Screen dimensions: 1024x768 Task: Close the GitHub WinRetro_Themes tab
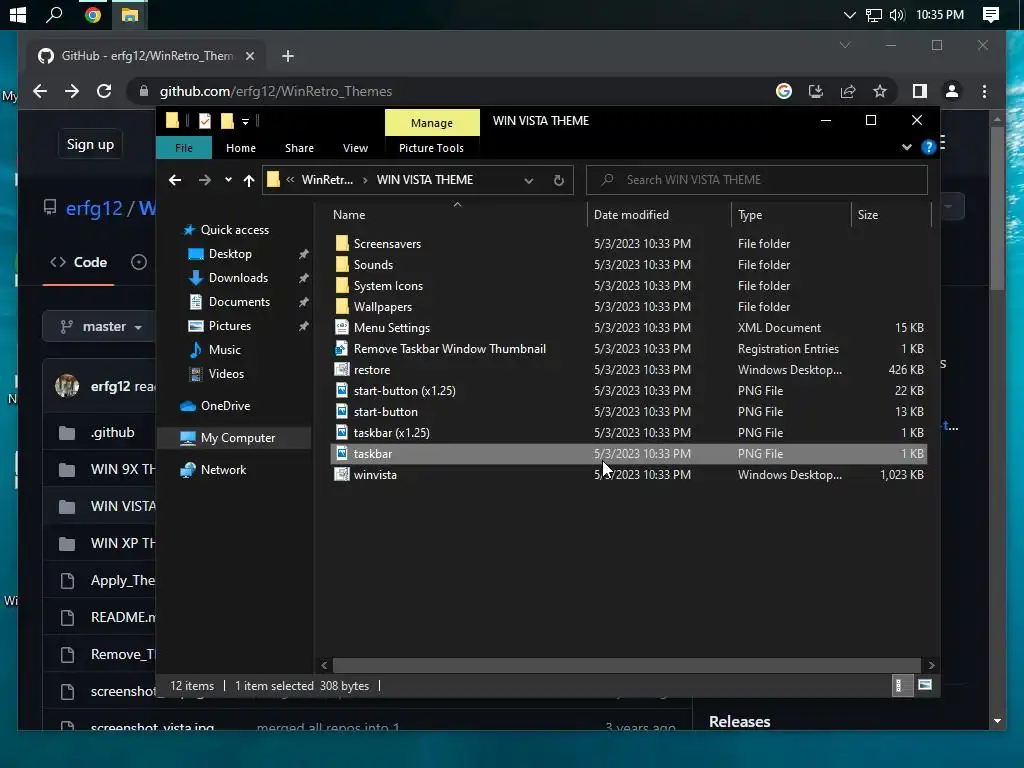pos(249,56)
